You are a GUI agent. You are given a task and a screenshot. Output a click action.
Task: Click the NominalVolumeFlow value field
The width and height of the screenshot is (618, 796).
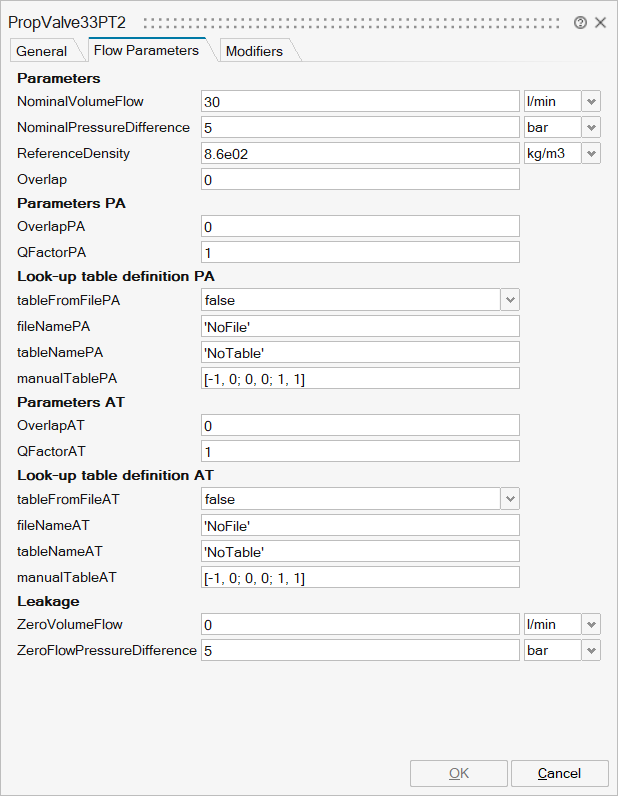tap(360, 101)
